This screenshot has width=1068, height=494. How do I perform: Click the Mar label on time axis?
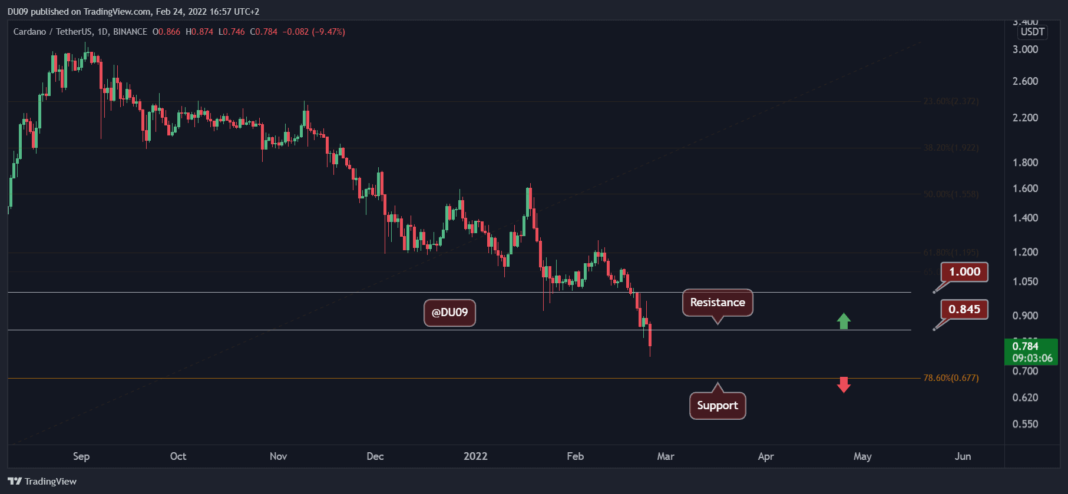(665, 456)
